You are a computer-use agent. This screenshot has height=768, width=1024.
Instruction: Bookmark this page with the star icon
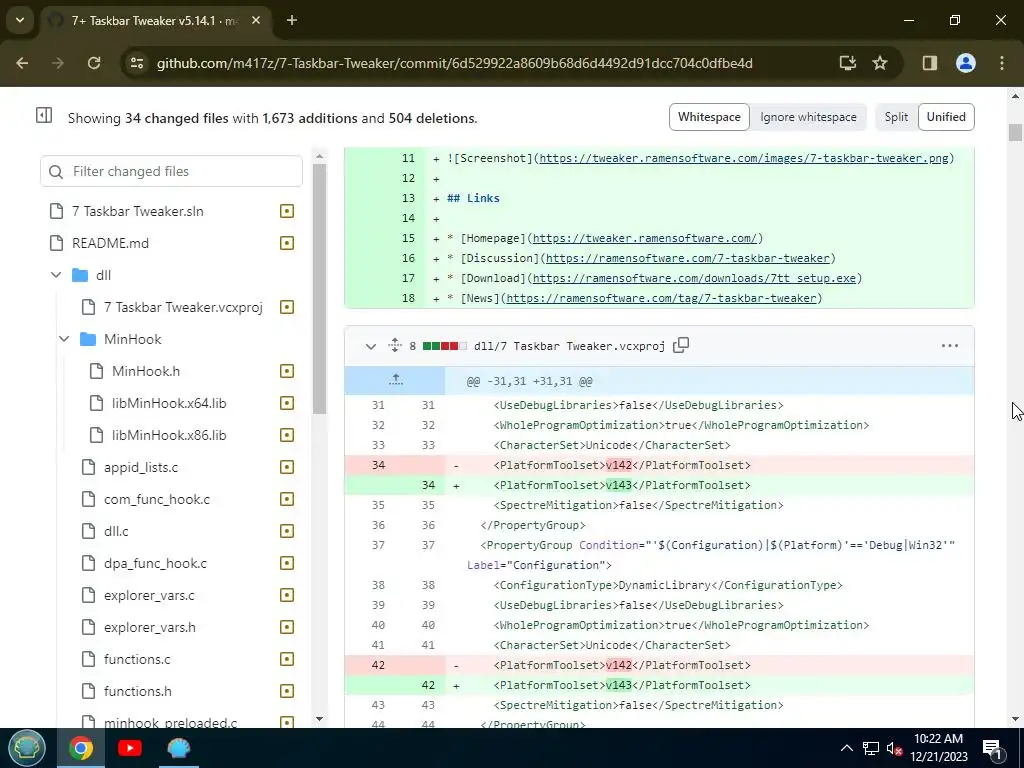coord(880,63)
